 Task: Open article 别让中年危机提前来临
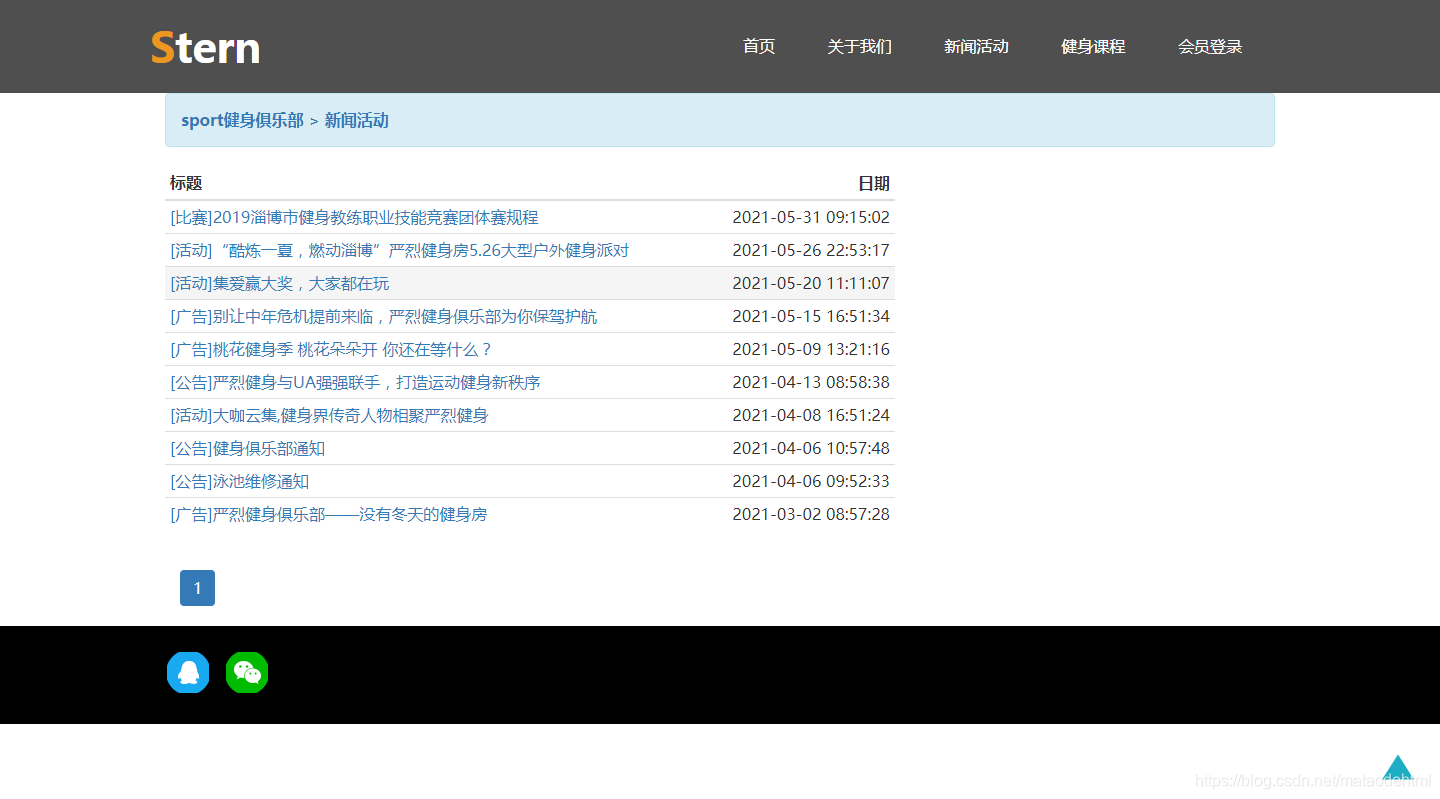coord(384,316)
